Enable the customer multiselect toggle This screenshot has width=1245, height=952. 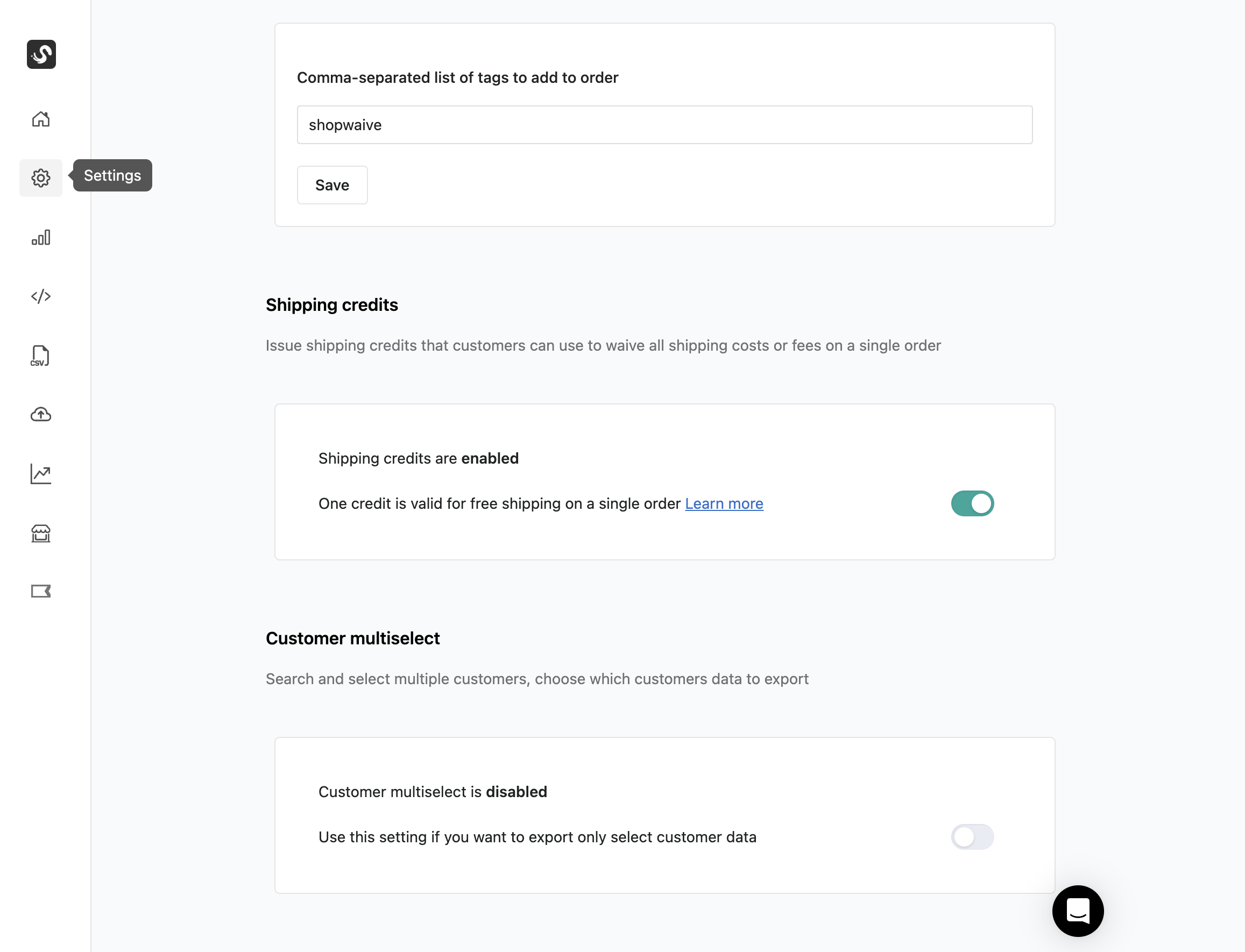pos(972,837)
